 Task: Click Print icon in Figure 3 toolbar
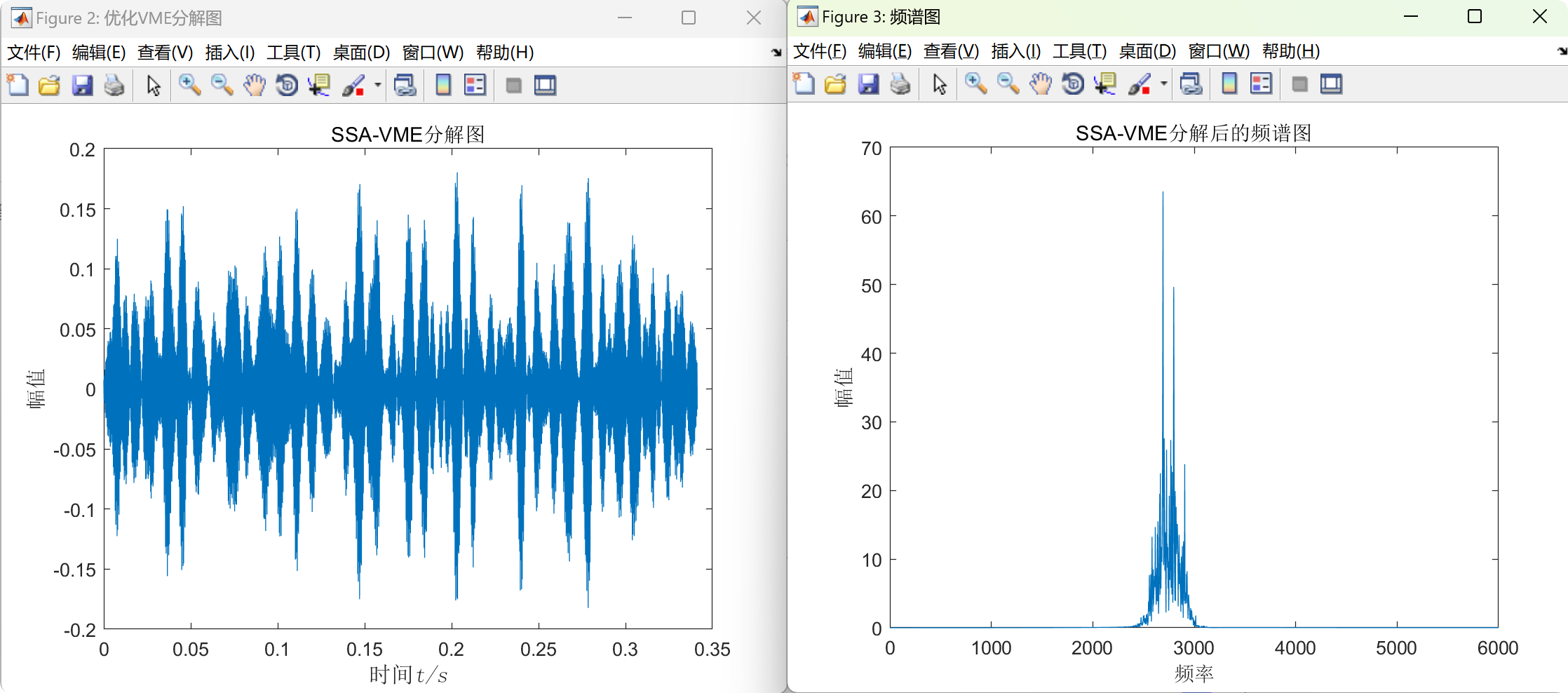click(900, 83)
